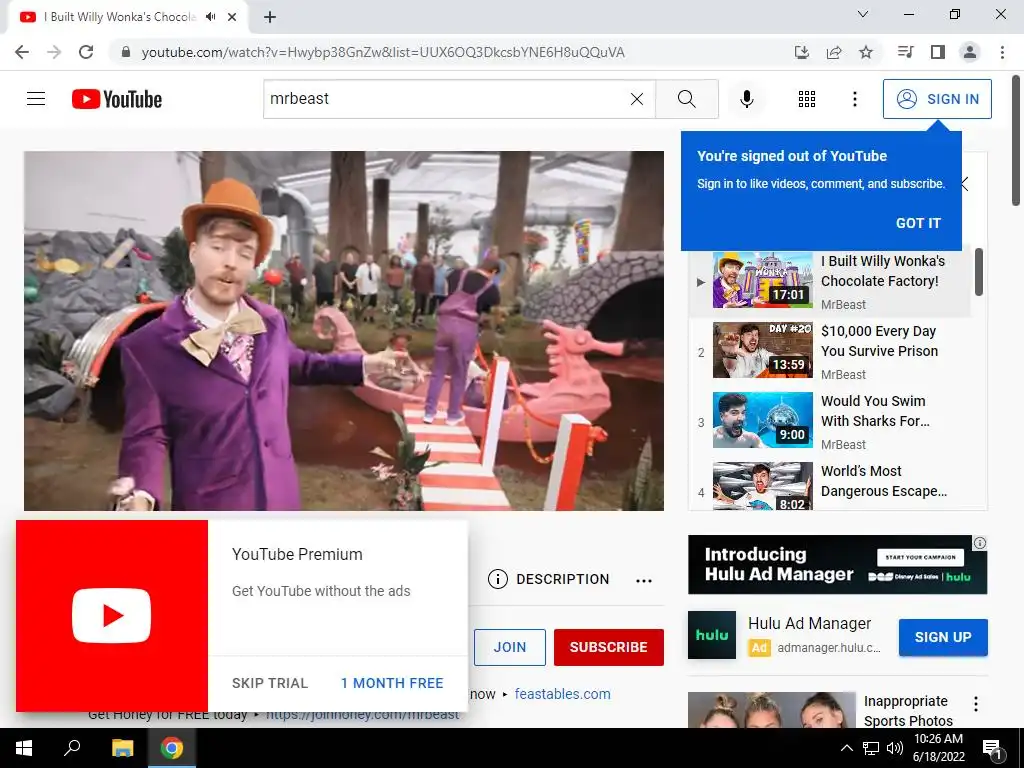Click Hulu SIGN UP button
Image resolution: width=1024 pixels, height=768 pixels.
click(x=943, y=637)
